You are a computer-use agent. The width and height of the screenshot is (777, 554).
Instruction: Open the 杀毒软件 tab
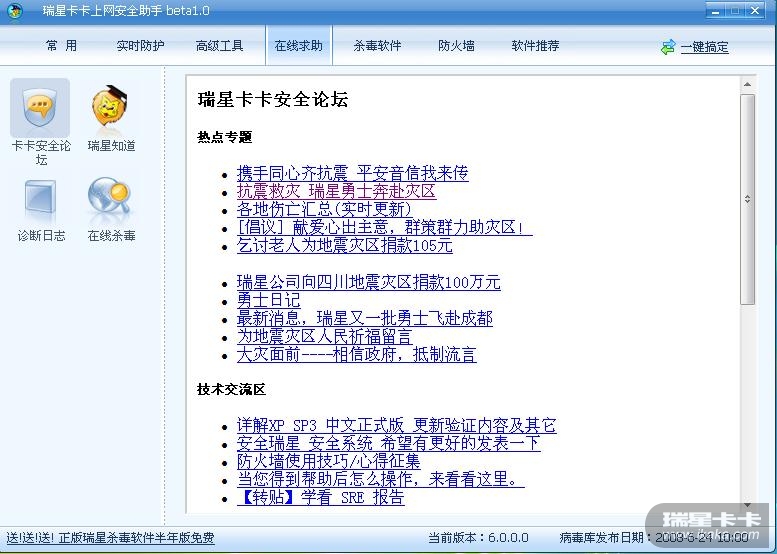tap(378, 46)
